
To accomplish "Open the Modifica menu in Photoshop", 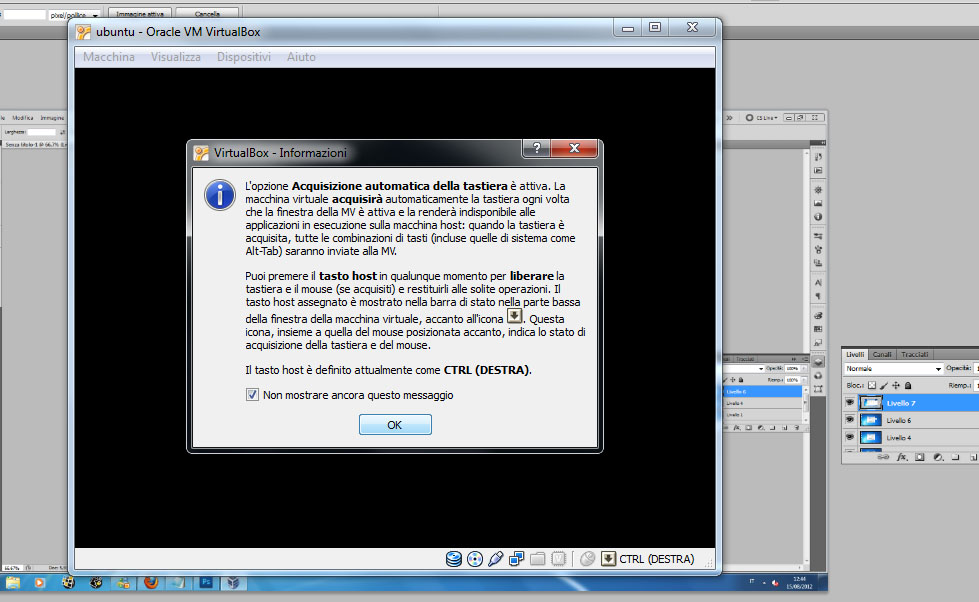I will [x=22, y=117].
